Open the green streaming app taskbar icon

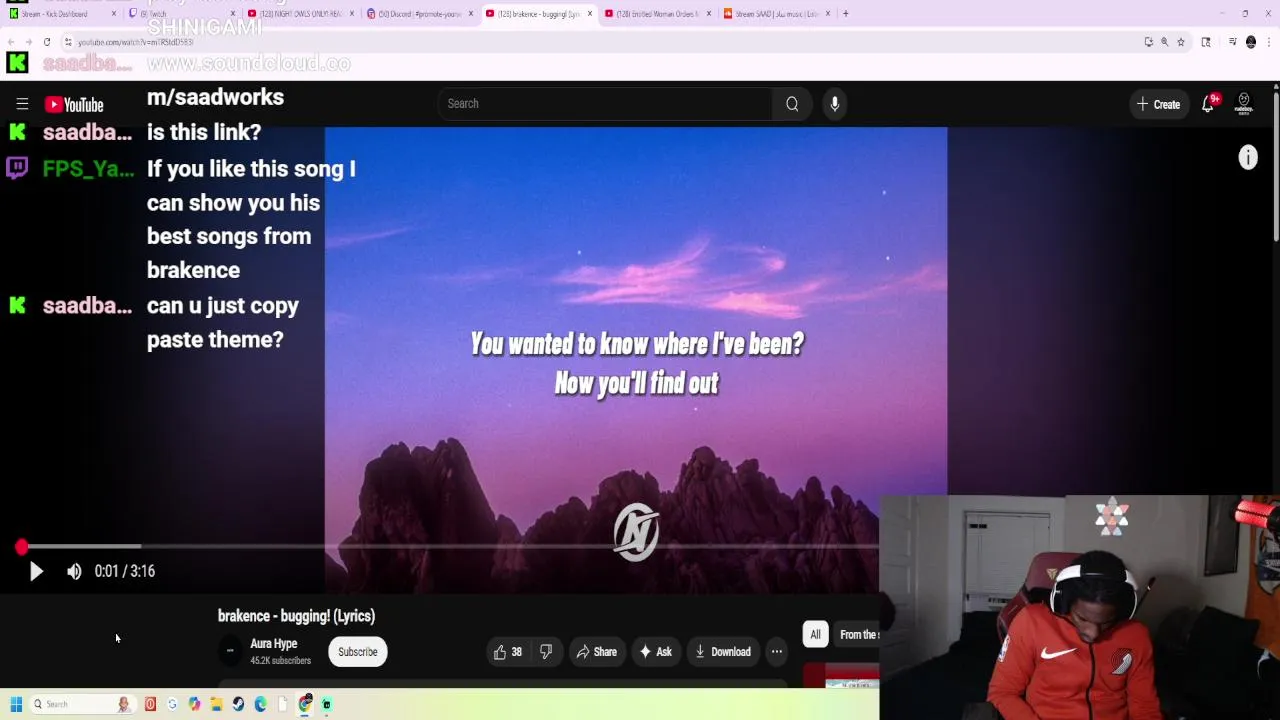pos(326,704)
